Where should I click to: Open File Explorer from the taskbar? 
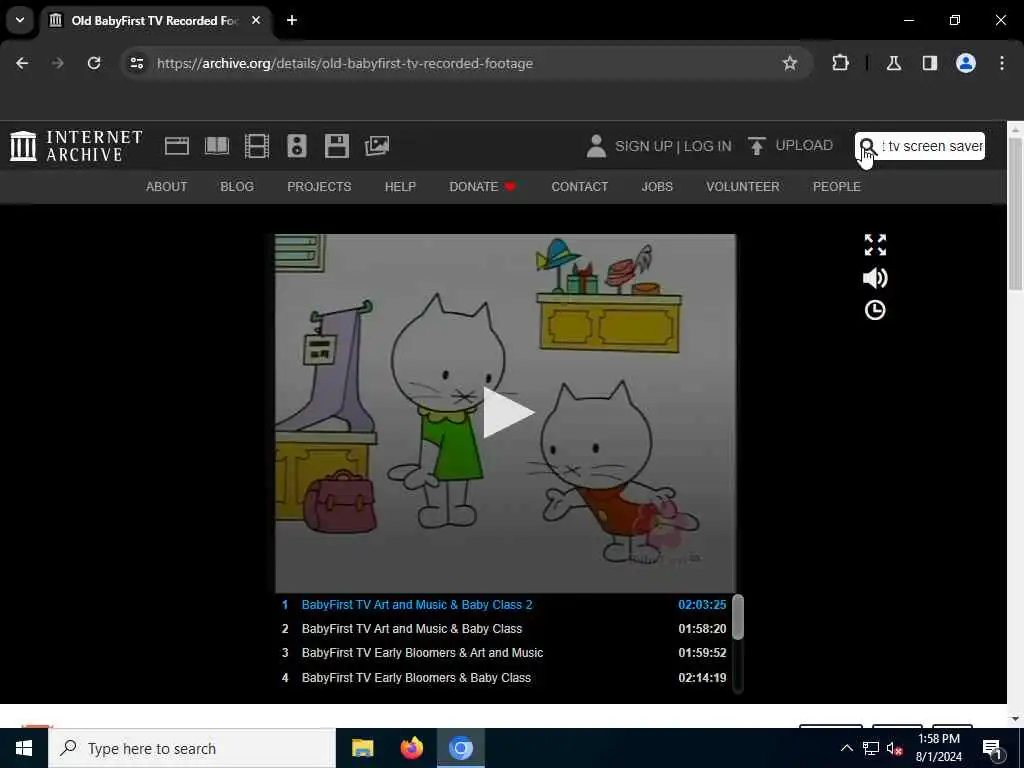tap(362, 748)
